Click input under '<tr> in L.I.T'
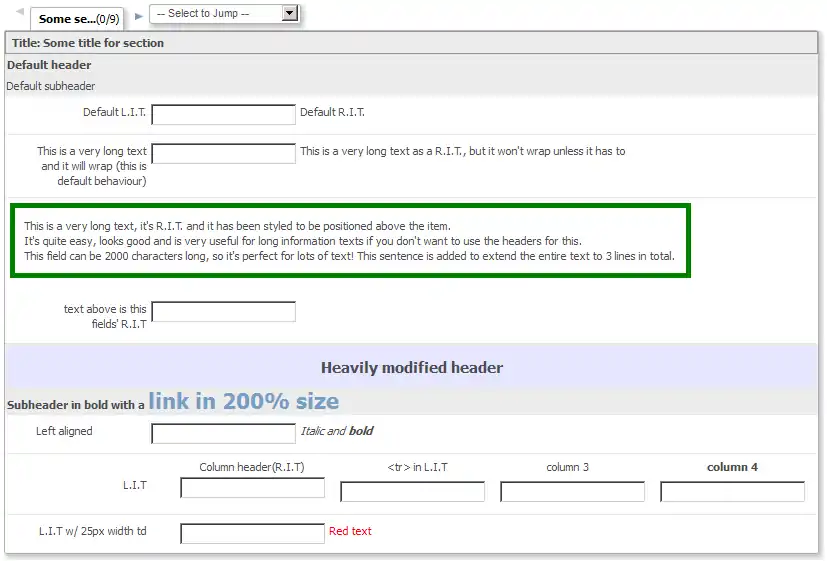Viewport: 827px width, 561px height. pyautogui.click(x=412, y=492)
